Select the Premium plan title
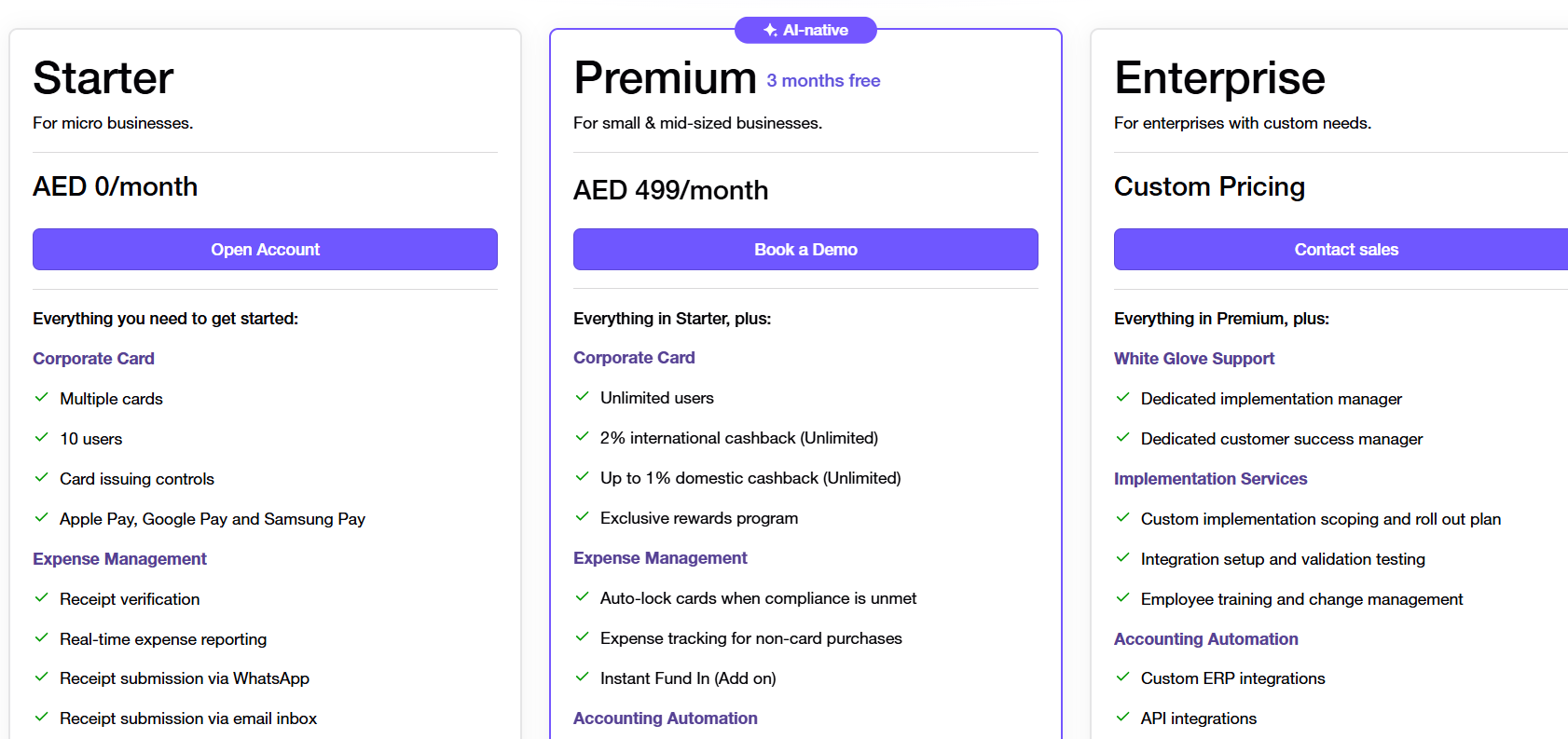 (665, 77)
